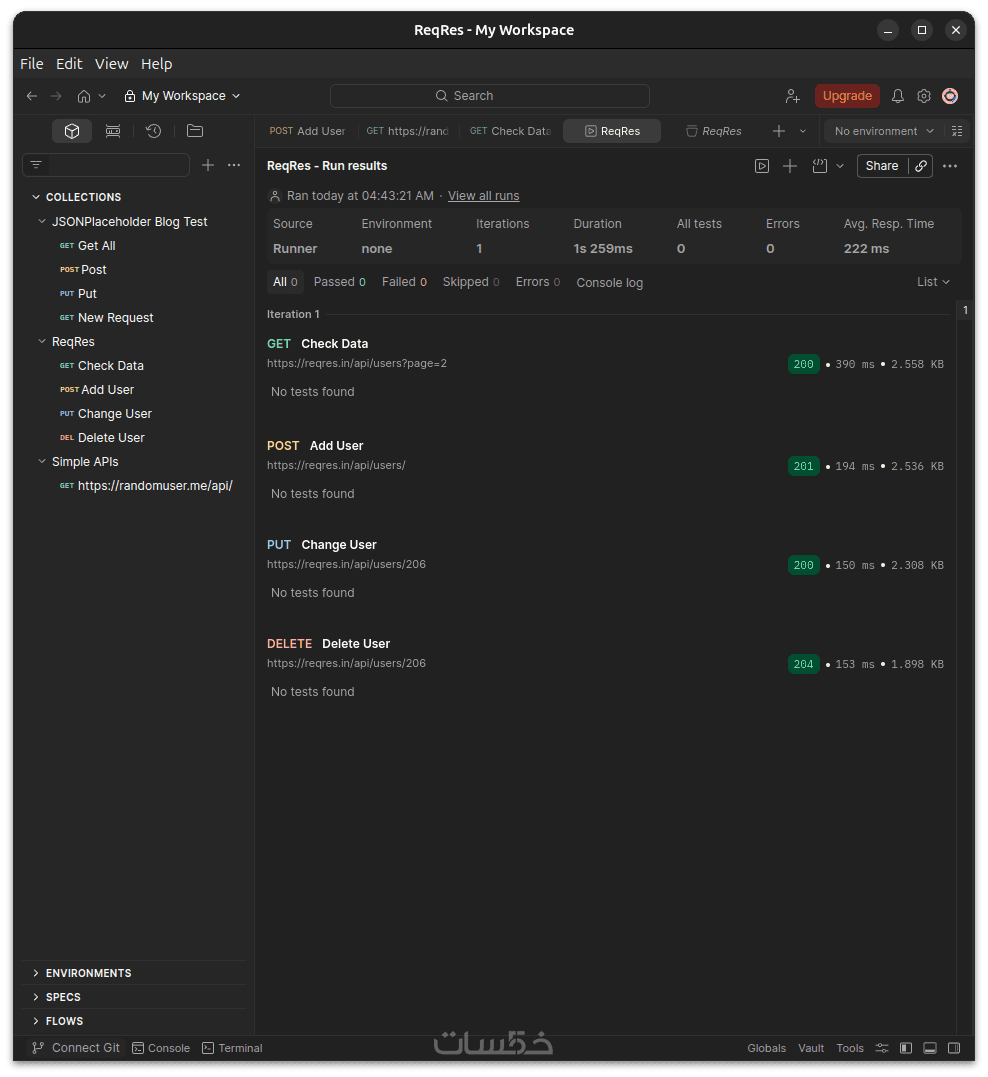Open the View menu
The width and height of the screenshot is (988, 1077).
click(111, 63)
